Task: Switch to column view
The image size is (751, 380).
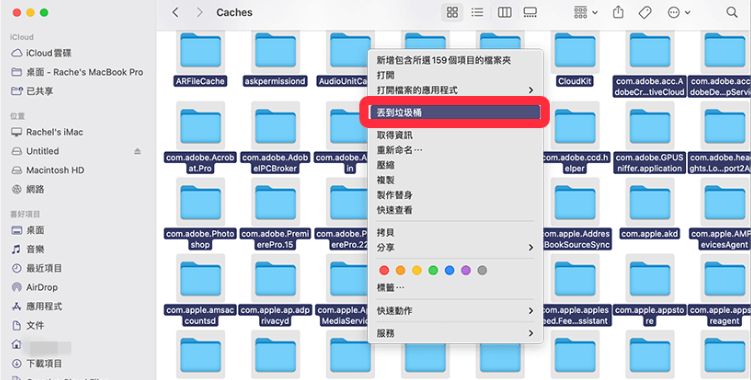Action: pyautogui.click(x=504, y=12)
